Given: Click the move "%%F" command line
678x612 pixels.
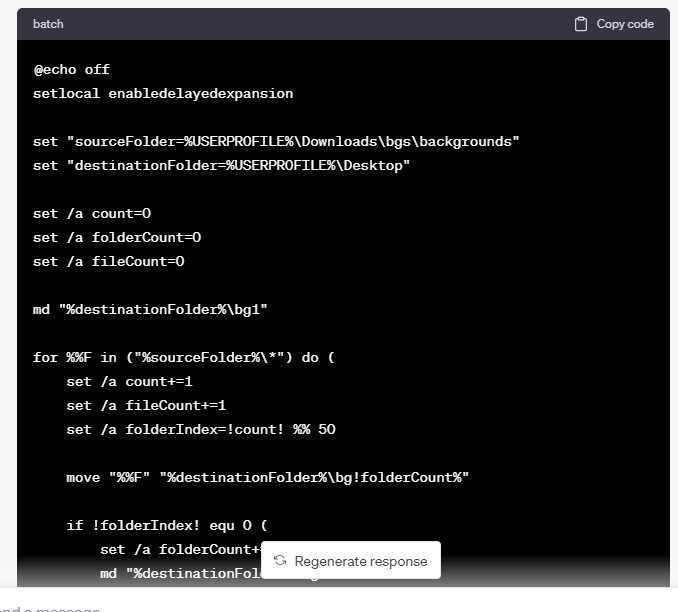Looking at the screenshot, I should [x=268, y=477].
